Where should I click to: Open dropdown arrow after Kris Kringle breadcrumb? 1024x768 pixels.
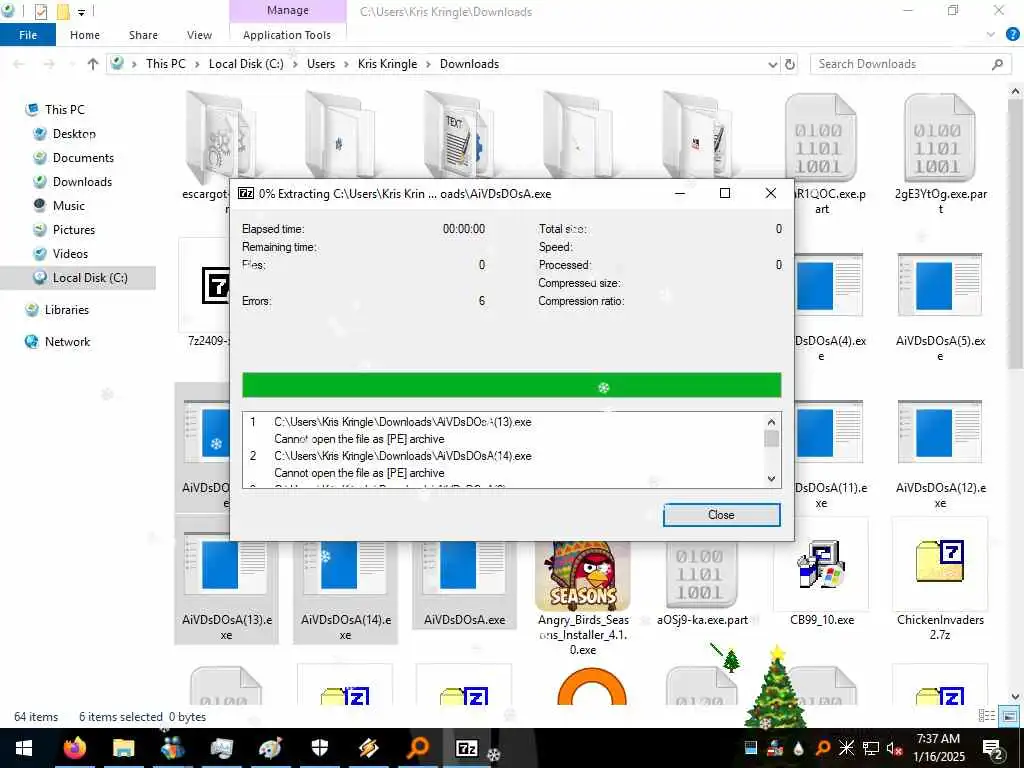point(428,64)
